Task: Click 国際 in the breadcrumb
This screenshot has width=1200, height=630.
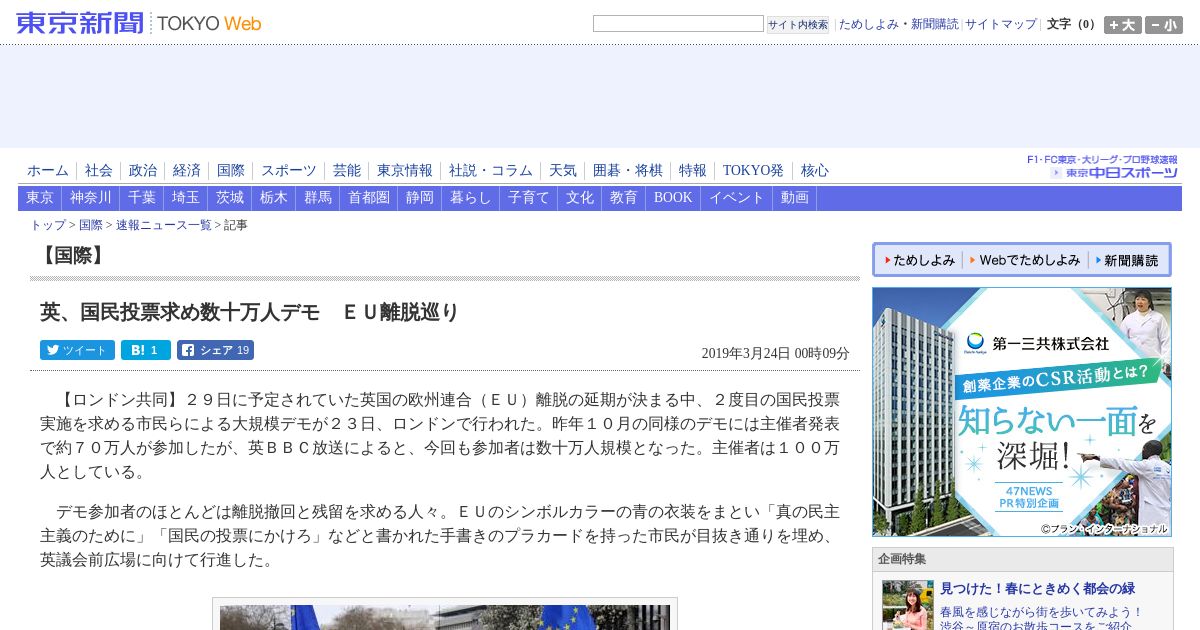Action: [91, 225]
